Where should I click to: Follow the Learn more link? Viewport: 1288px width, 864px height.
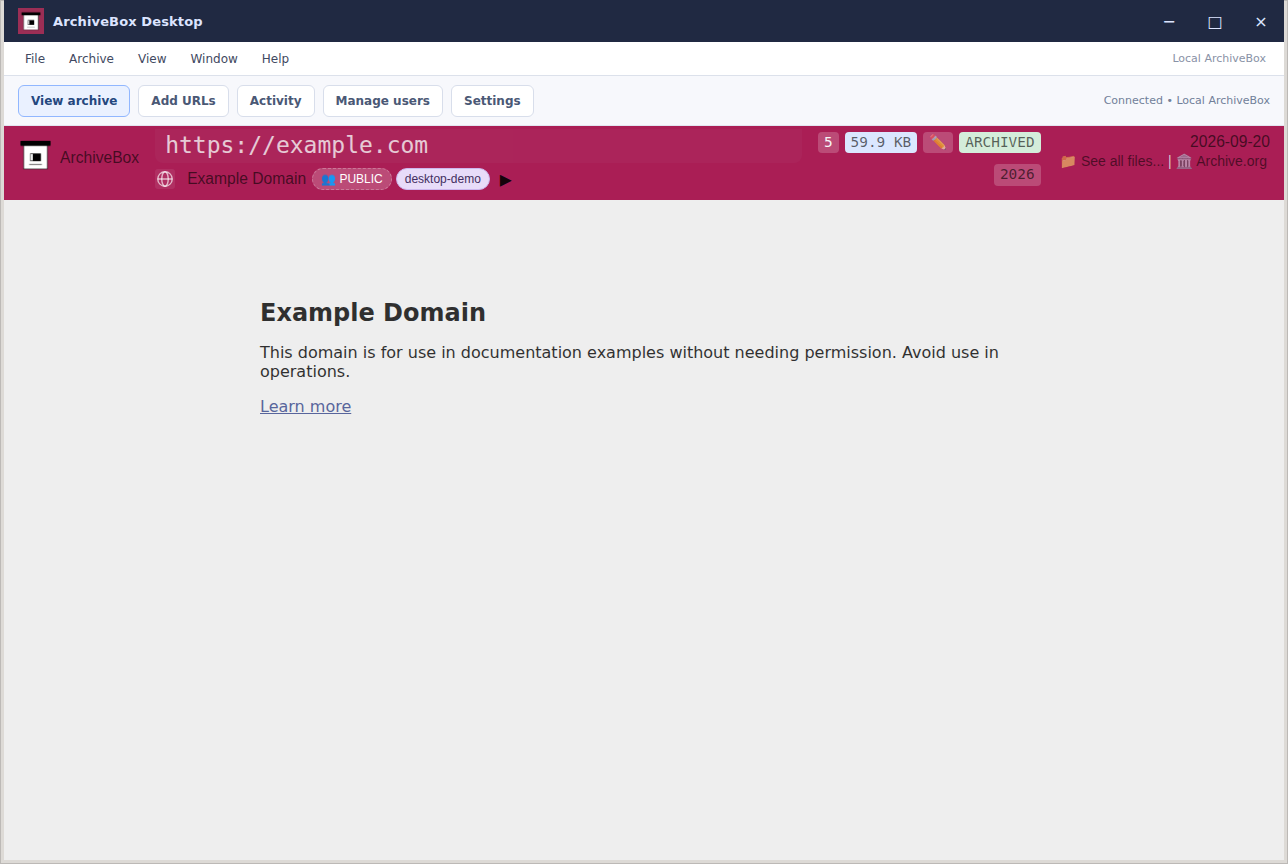coord(305,406)
